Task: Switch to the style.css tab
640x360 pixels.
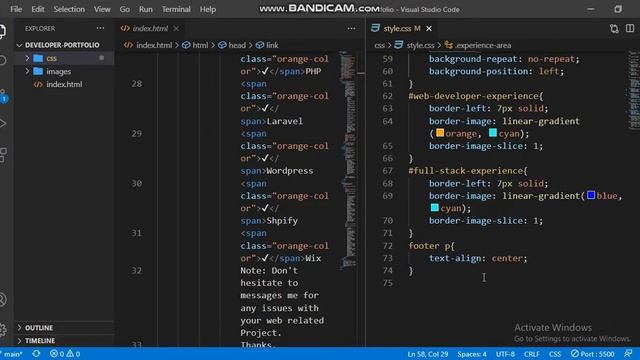Action: coord(397,28)
